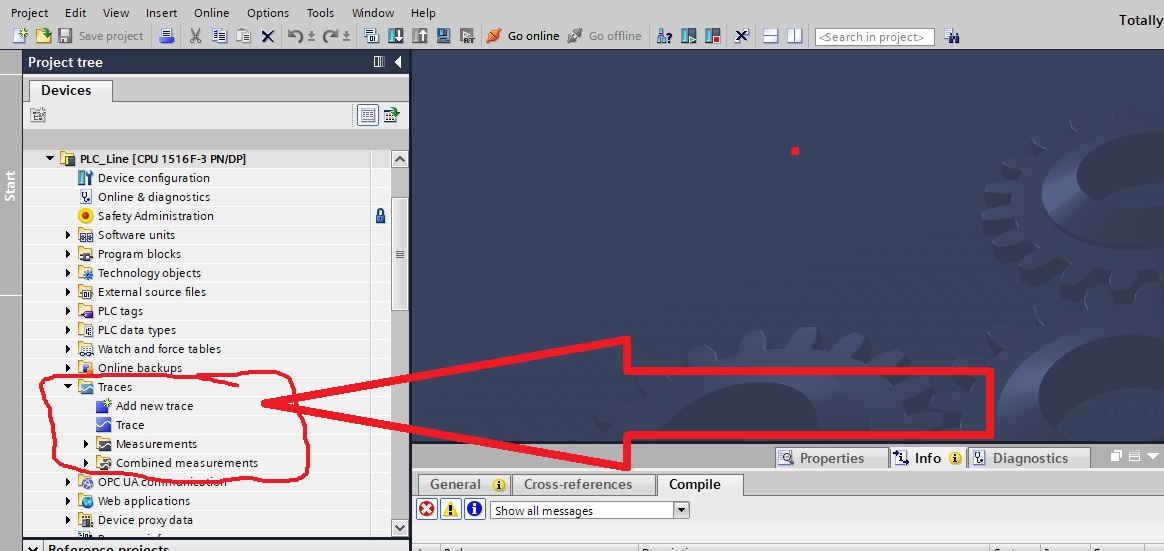
Task: Open the Show all messages dropdown
Action: point(681,510)
